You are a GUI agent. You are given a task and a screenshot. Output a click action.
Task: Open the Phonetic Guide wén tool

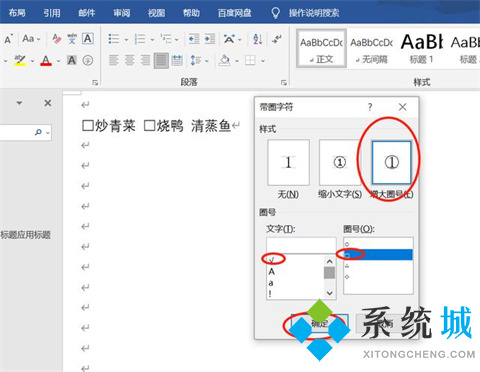[x=72, y=39]
